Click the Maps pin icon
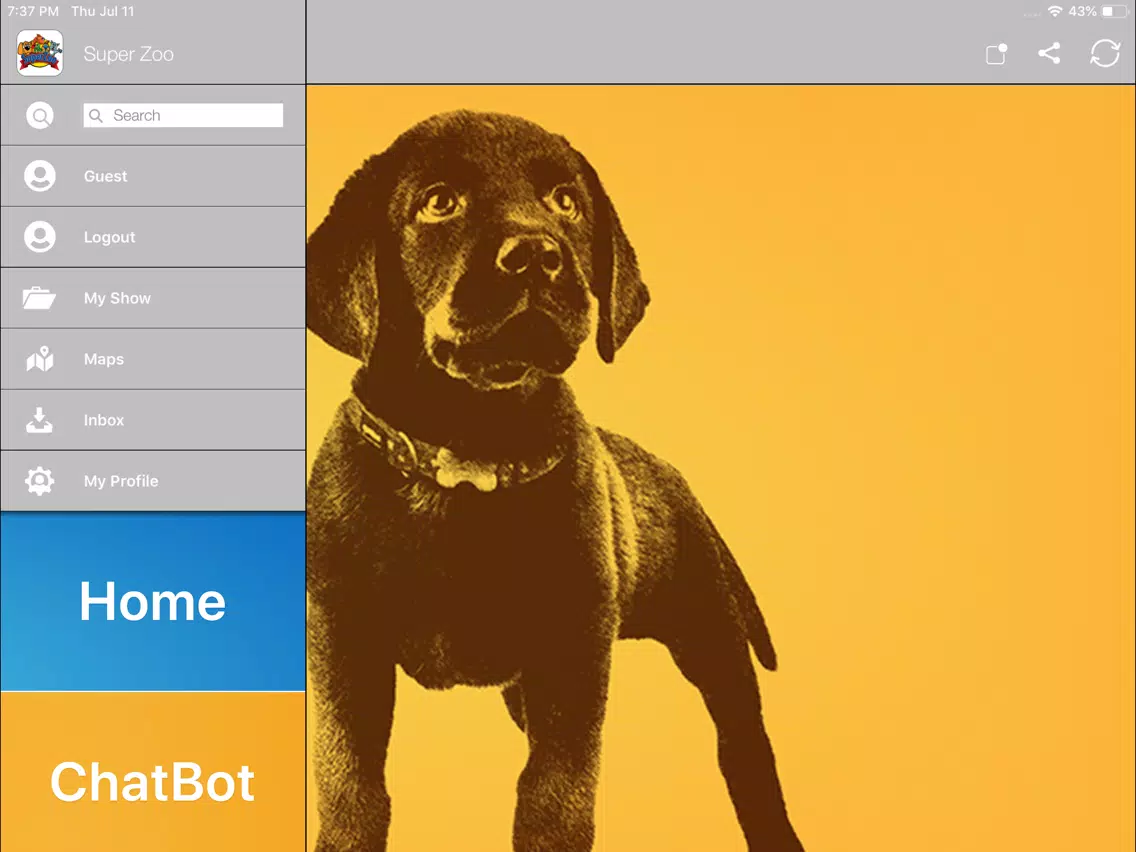Image resolution: width=1136 pixels, height=852 pixels. (x=40, y=359)
